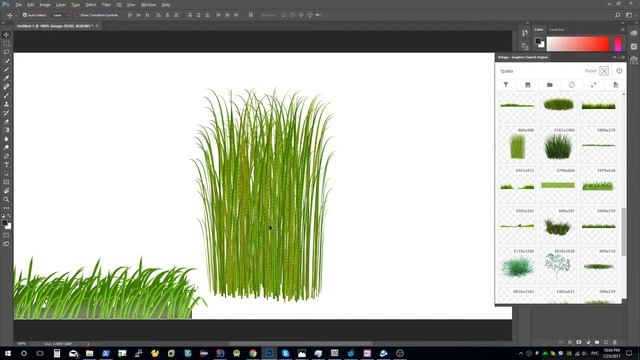
Task: Click the align left edges icon
Action: pyautogui.click(x=158, y=15)
